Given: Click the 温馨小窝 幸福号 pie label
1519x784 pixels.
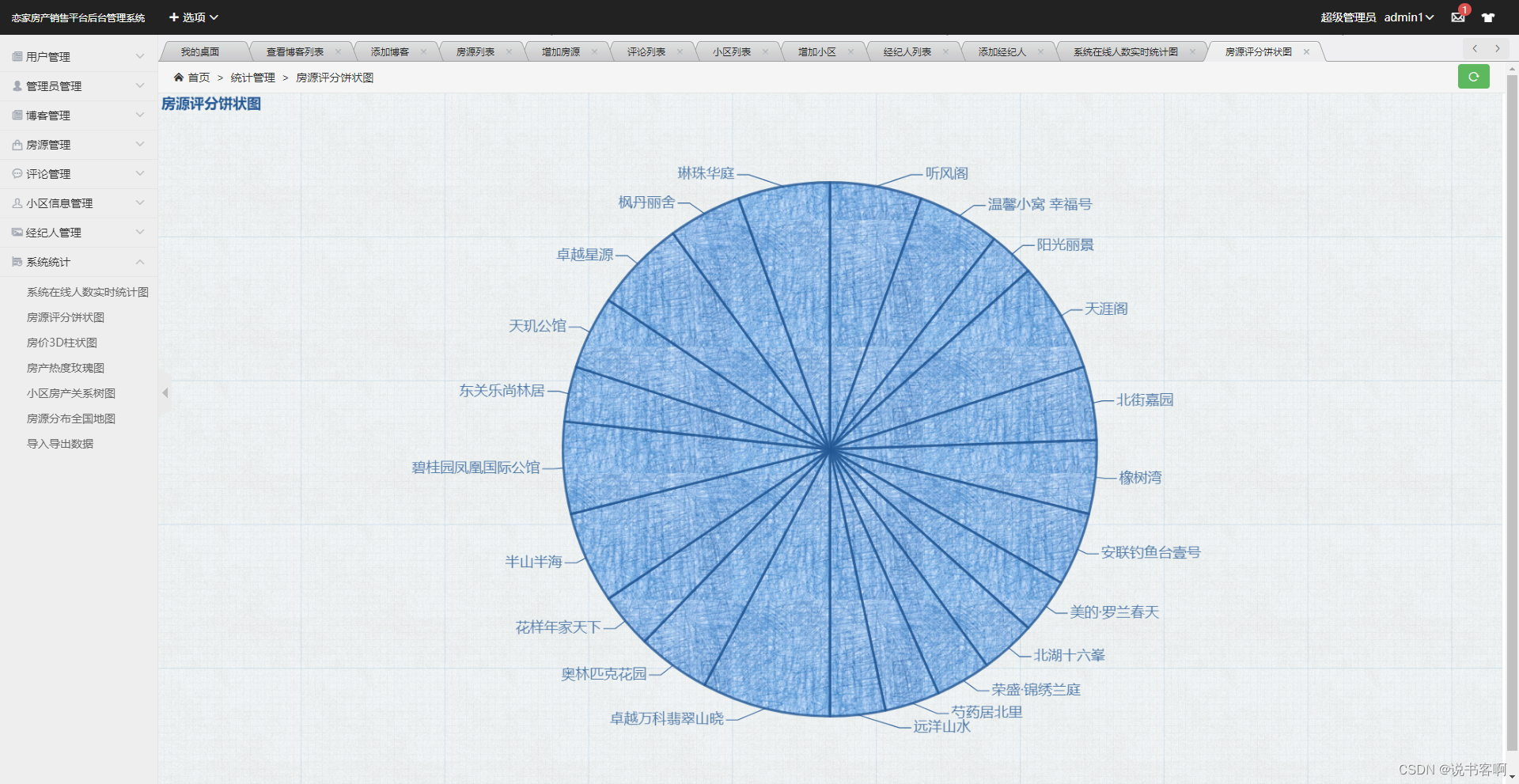Looking at the screenshot, I should [x=1040, y=204].
